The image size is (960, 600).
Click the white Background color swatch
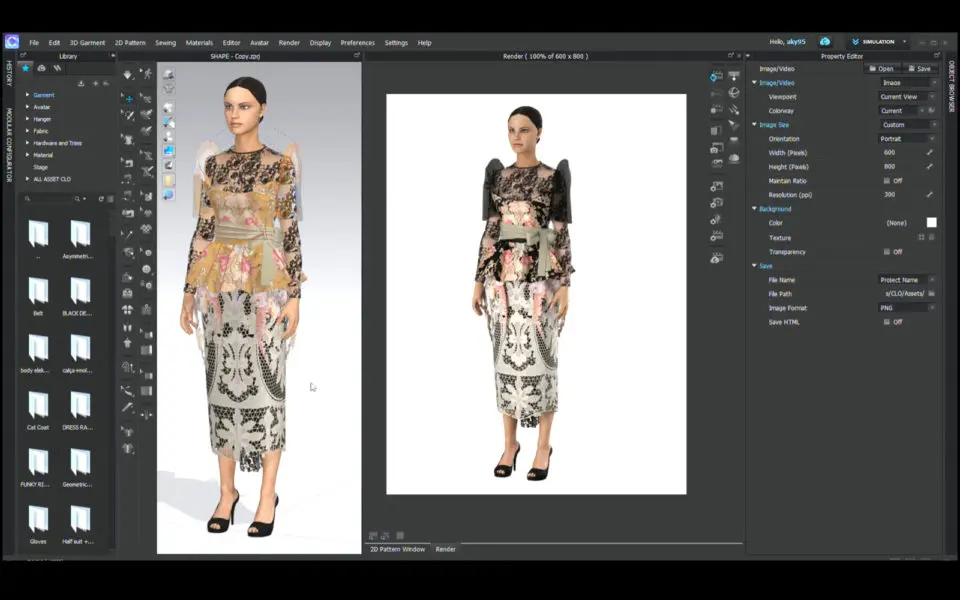[x=931, y=223]
